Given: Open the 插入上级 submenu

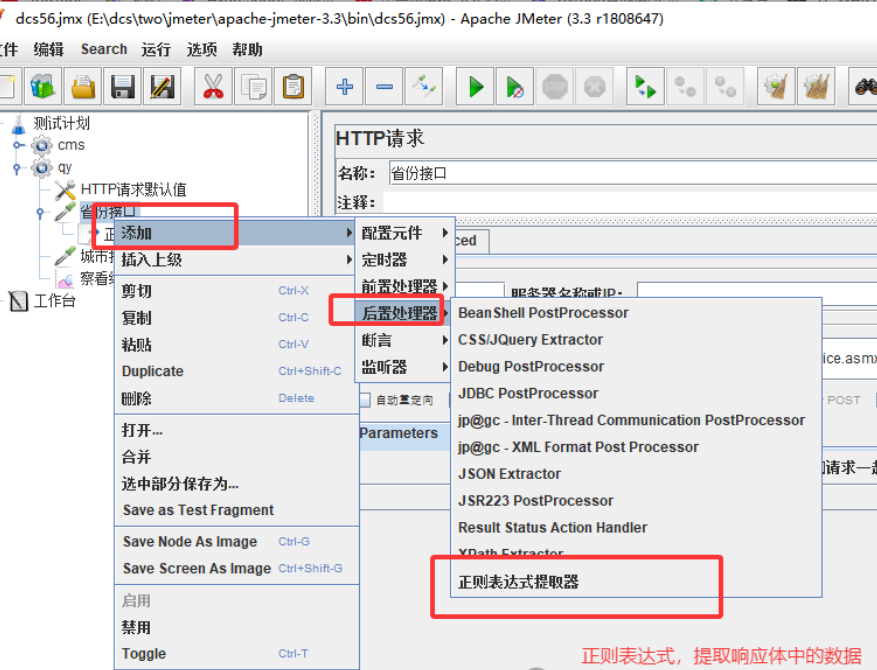Looking at the screenshot, I should (235, 259).
